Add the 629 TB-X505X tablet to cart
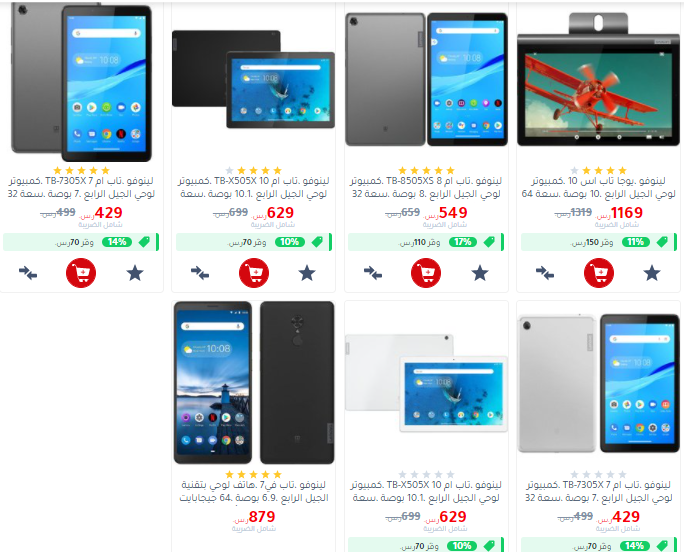This screenshot has width=684, height=552. pyautogui.click(x=253, y=273)
